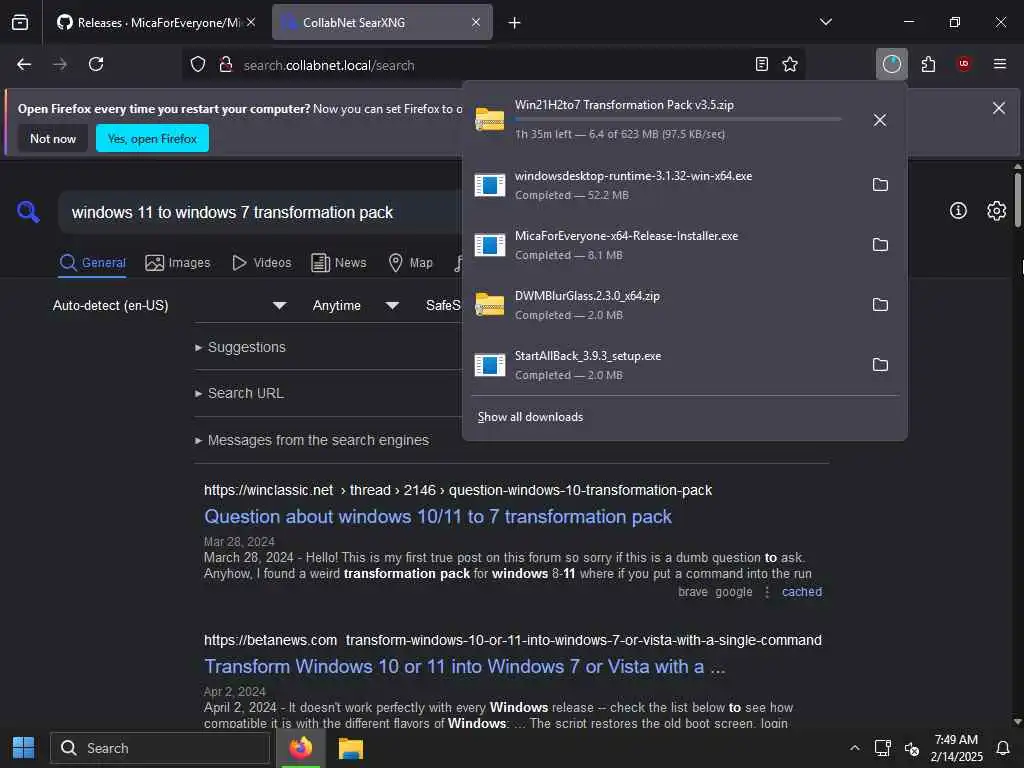
Task: Select the CollabNet SearXNG browser tab
Action: tap(382, 22)
